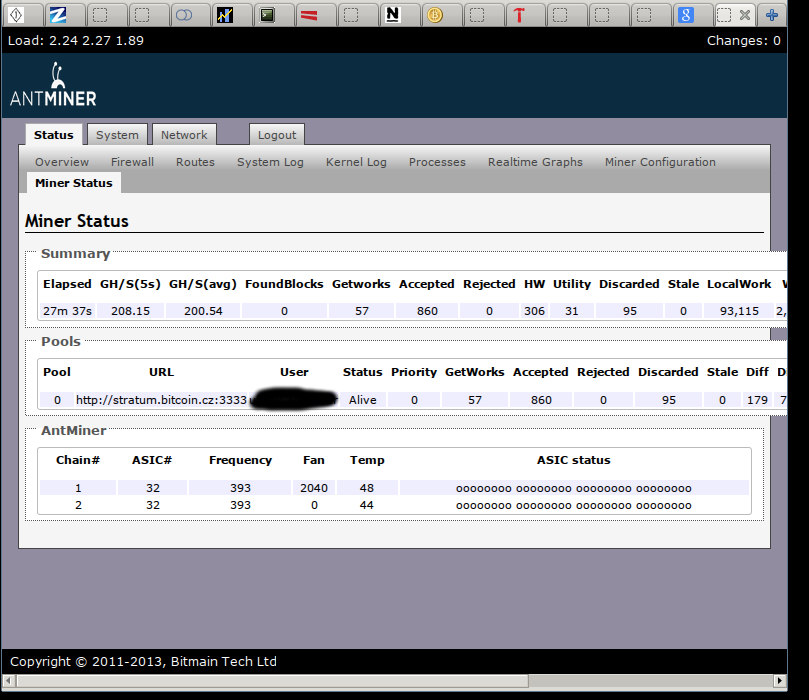The height and width of the screenshot is (700, 809).
Task: Switch to the Bitcoin coin icon tab
Action: (434, 14)
